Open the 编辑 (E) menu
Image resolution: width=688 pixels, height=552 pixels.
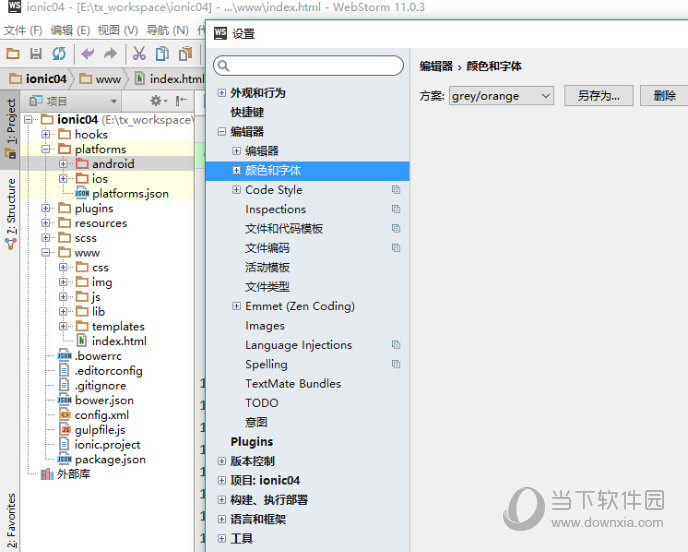click(x=70, y=30)
